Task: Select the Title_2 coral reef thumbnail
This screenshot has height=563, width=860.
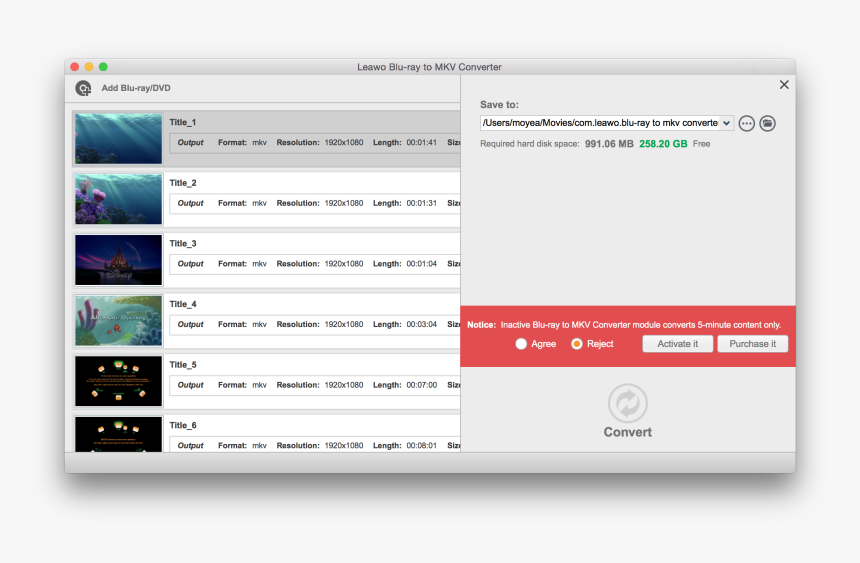Action: (118, 199)
